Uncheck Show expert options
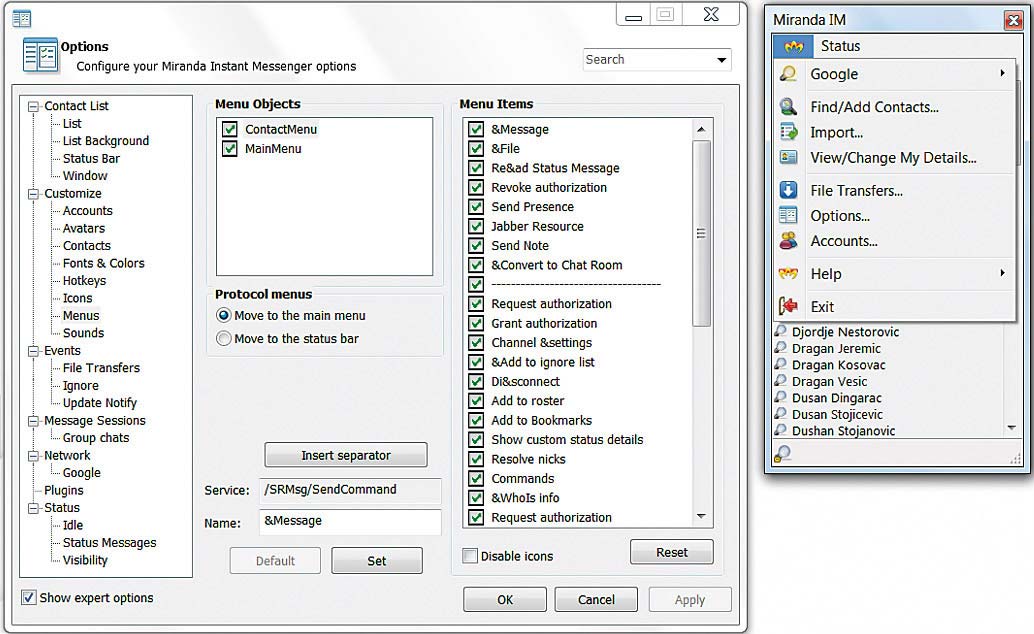This screenshot has height=634, width=1034. [28, 597]
